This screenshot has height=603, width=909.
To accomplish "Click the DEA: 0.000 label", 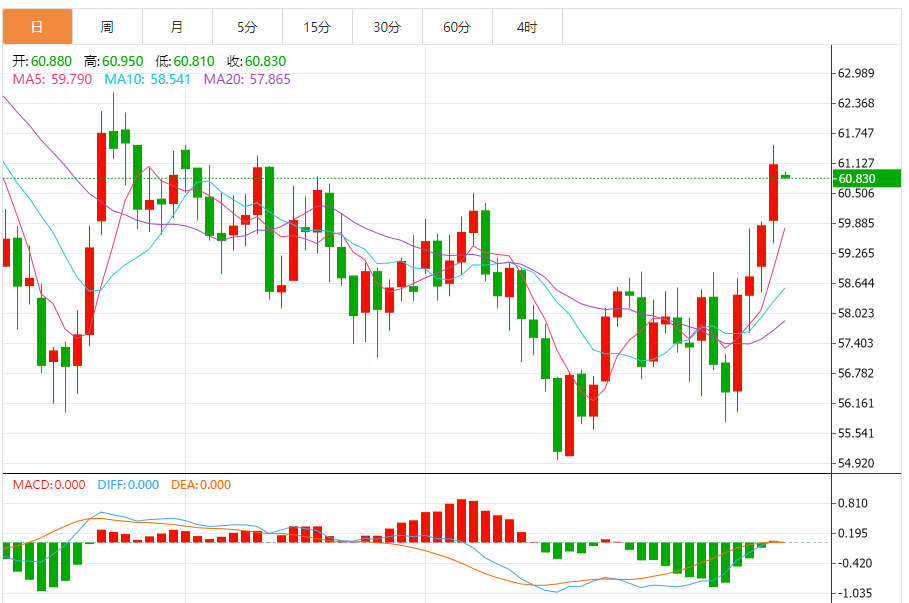I will (201, 485).
